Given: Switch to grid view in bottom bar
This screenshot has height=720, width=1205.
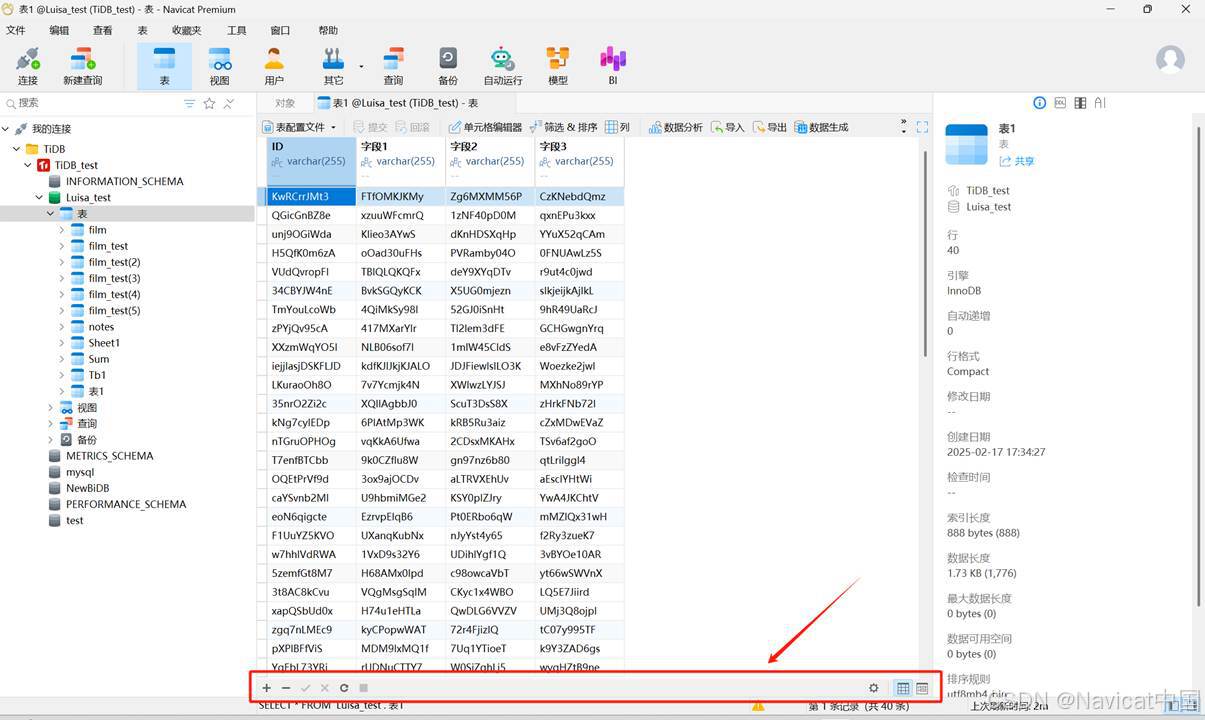Looking at the screenshot, I should pyautogui.click(x=903, y=688).
